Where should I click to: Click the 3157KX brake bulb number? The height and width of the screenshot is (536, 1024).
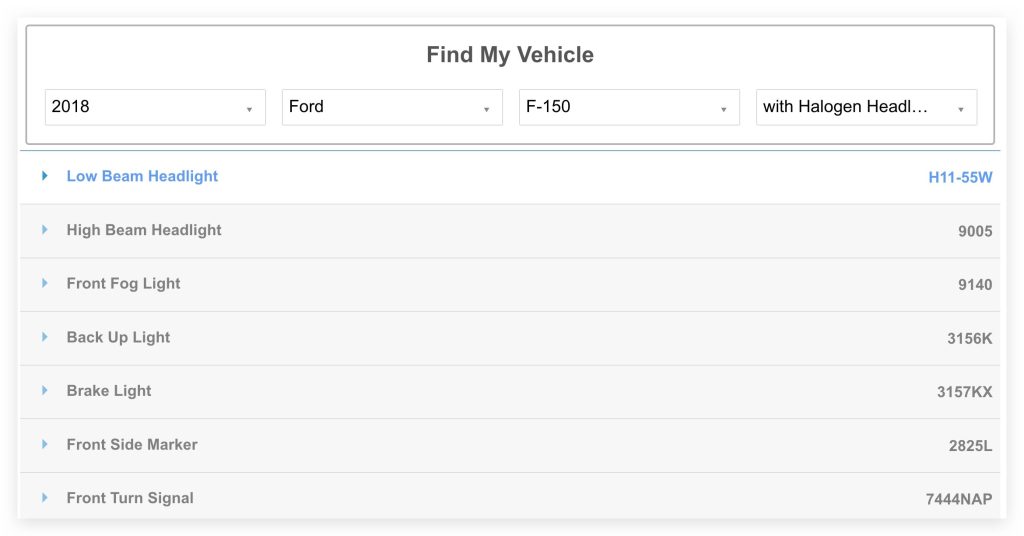pos(965,392)
